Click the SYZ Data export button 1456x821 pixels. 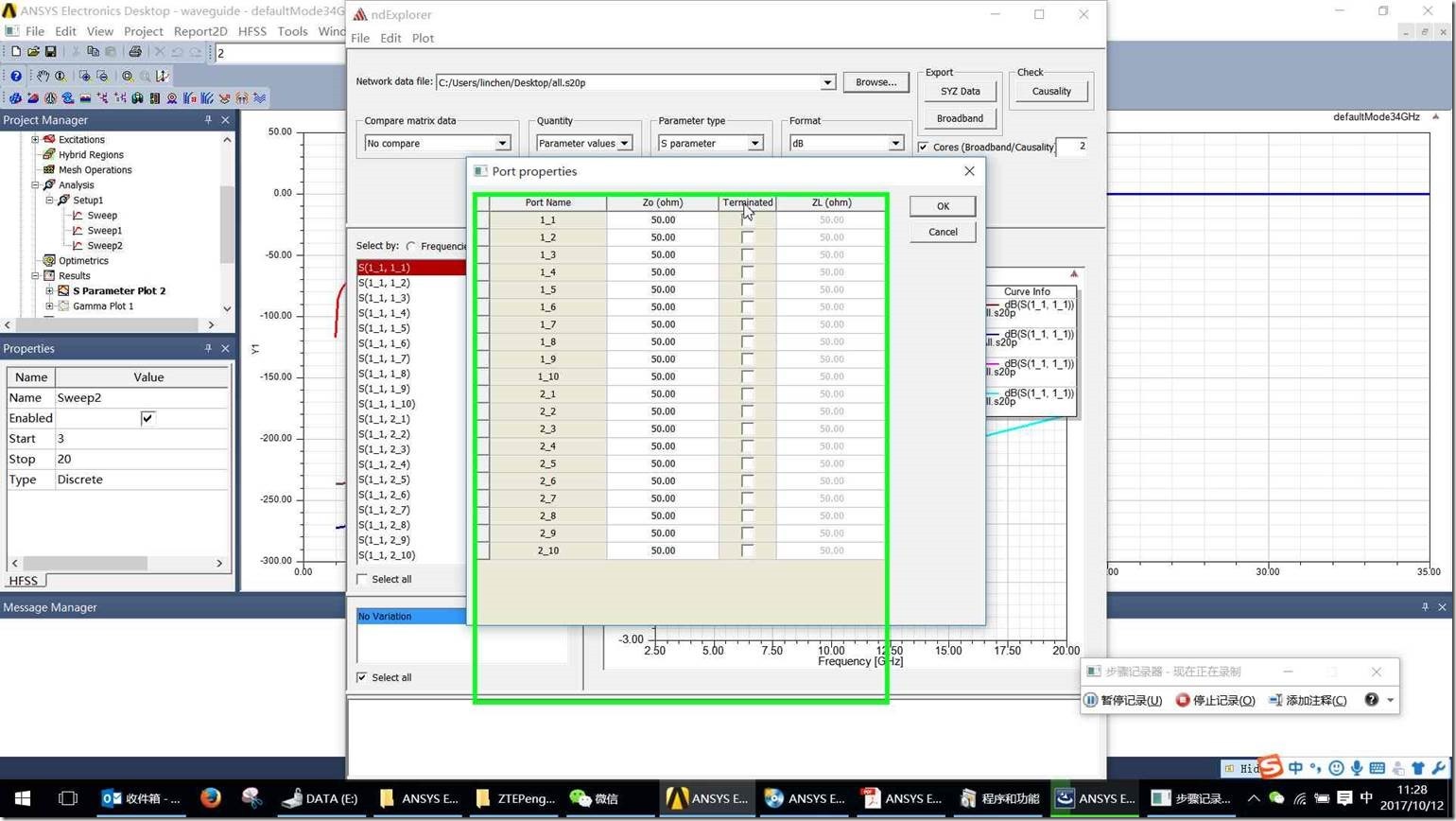960,92
